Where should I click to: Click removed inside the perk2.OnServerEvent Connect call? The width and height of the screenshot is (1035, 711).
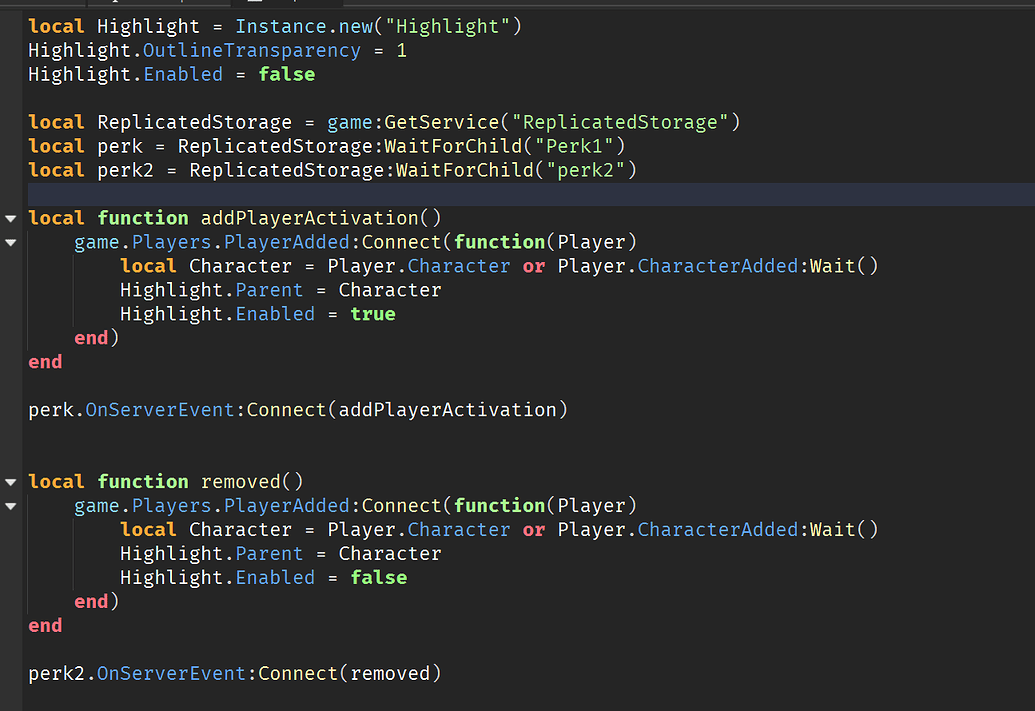(x=391, y=673)
